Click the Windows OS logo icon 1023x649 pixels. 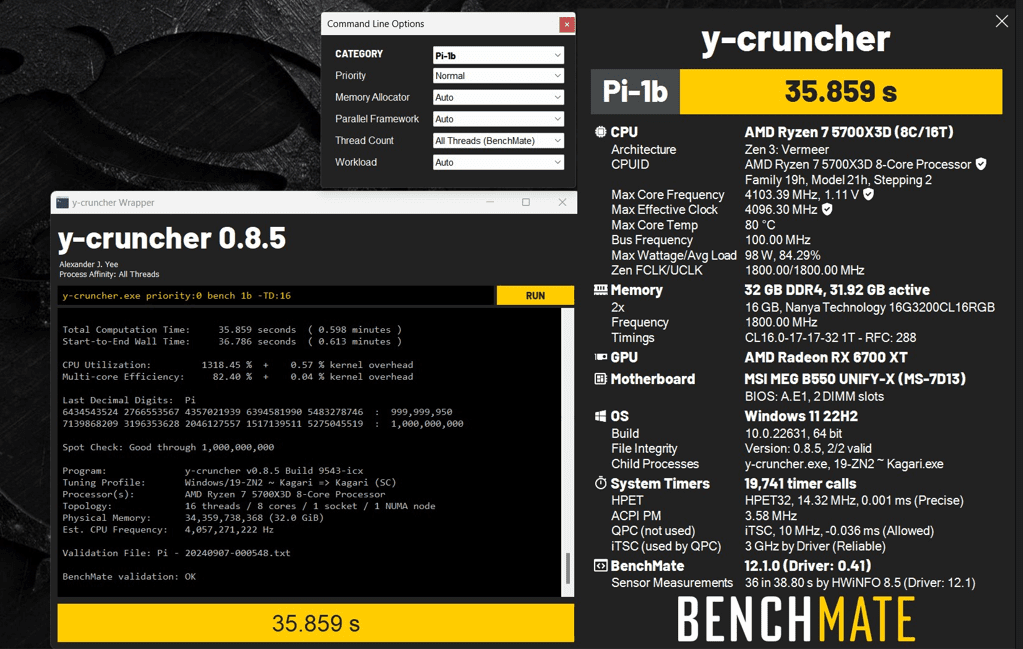tap(600, 416)
